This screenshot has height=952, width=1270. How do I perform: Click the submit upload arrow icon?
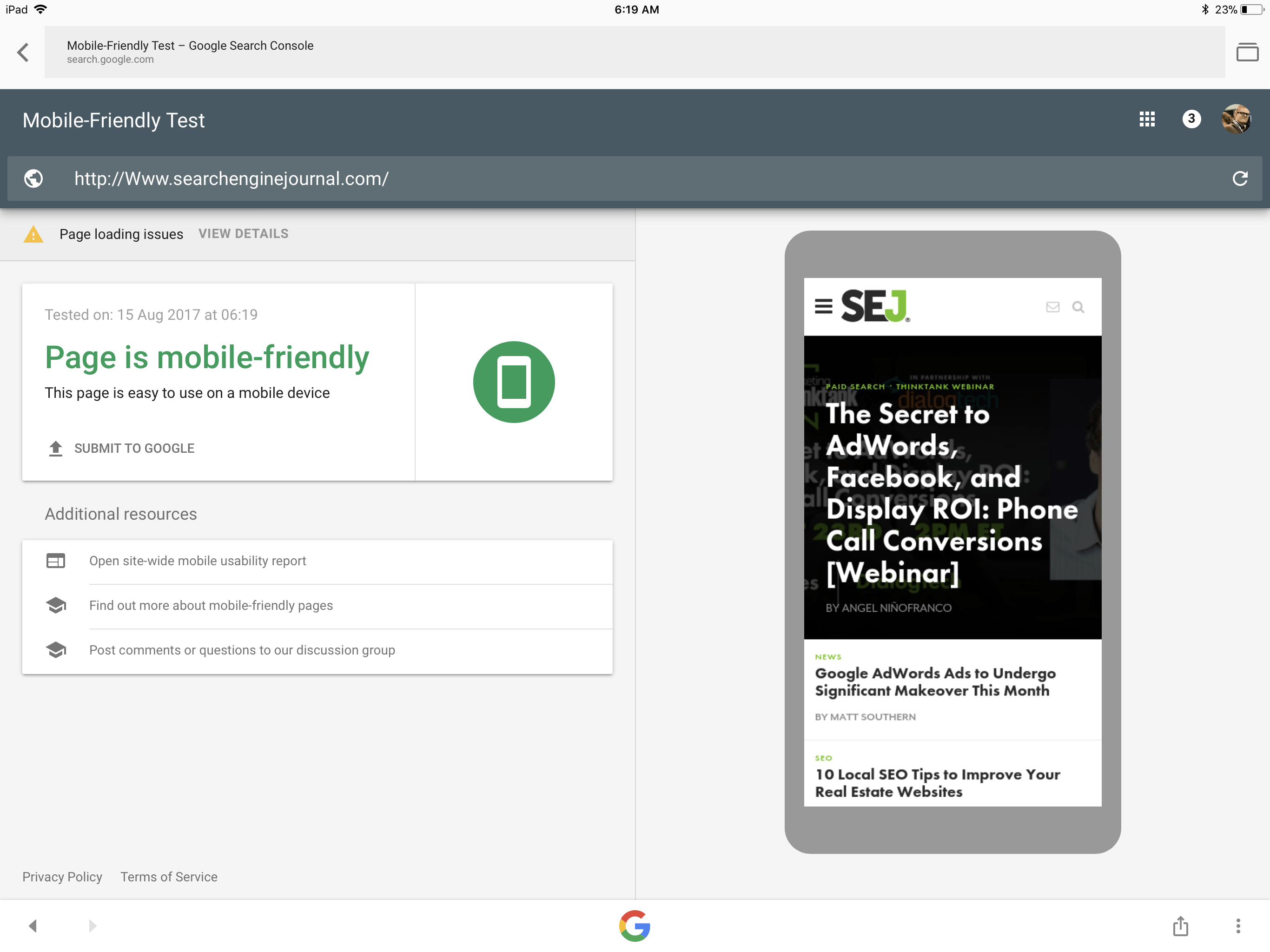(x=56, y=449)
